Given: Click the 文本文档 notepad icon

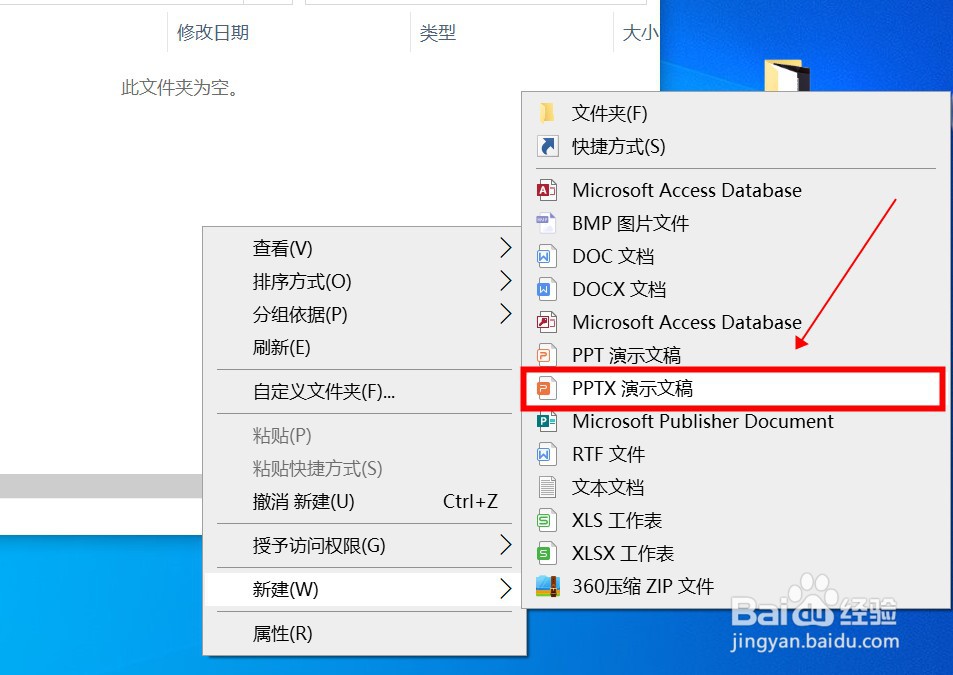Looking at the screenshot, I should click(546, 487).
